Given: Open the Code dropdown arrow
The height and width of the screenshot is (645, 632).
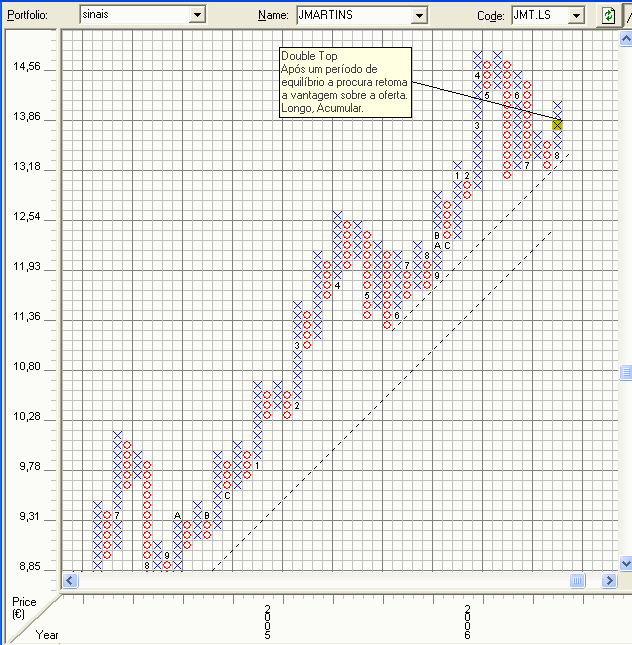Looking at the screenshot, I should 576,16.
